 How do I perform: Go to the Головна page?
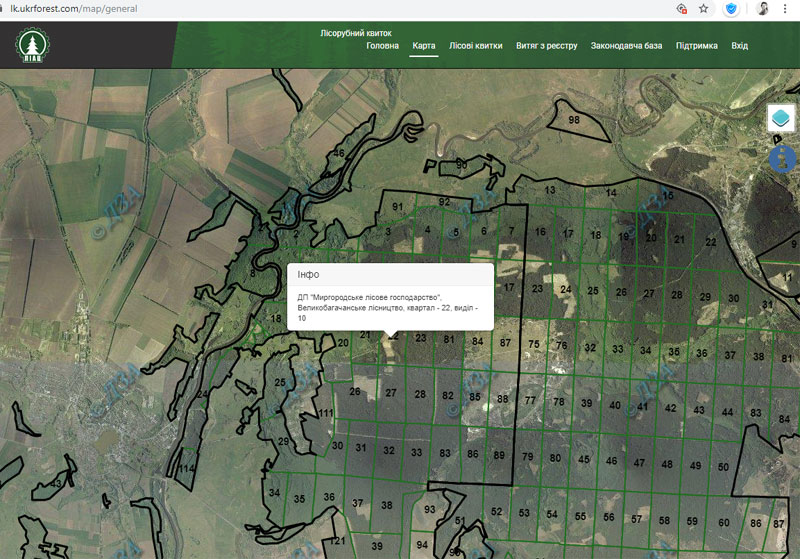(383, 46)
